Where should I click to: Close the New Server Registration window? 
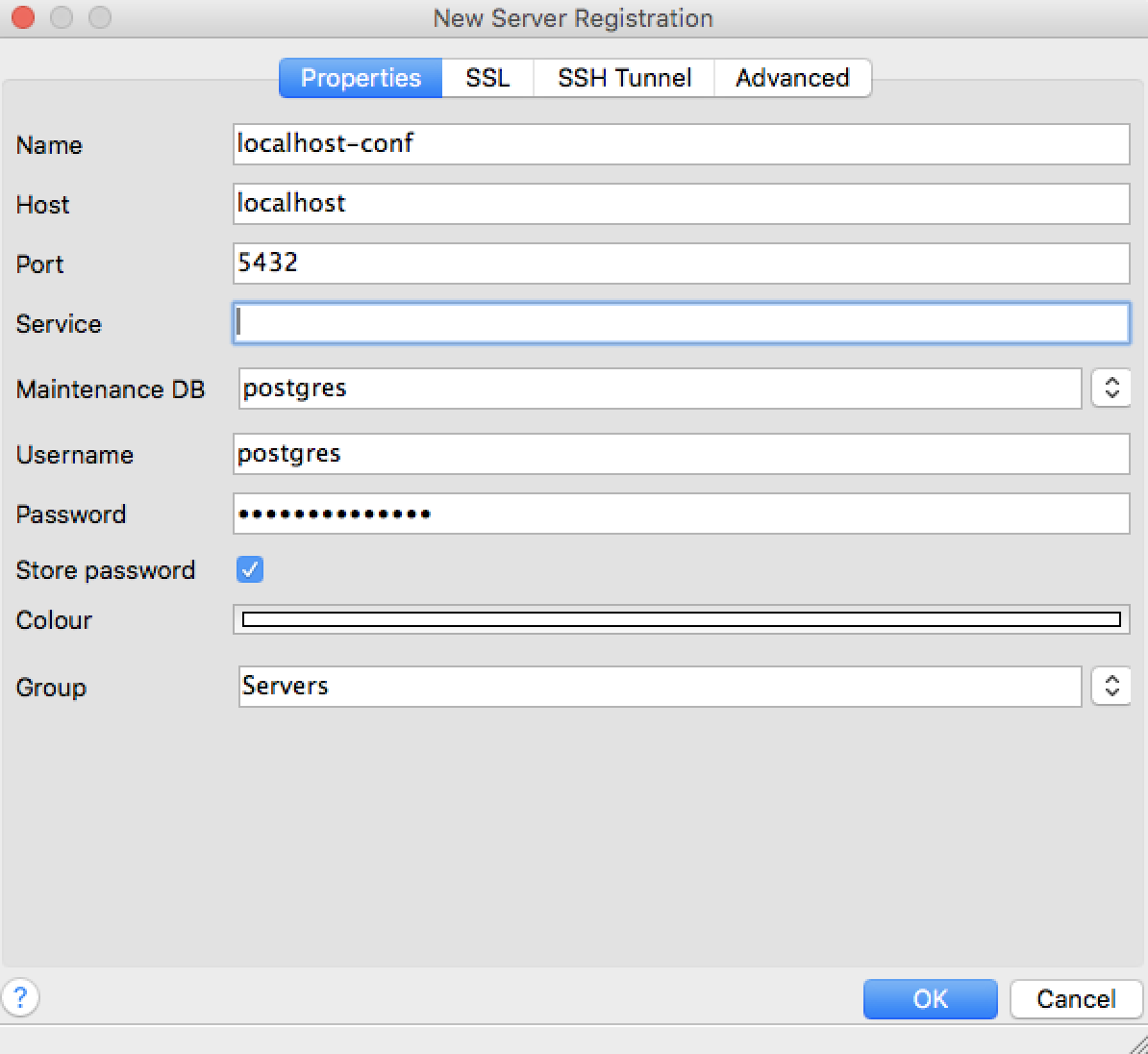click(x=23, y=18)
